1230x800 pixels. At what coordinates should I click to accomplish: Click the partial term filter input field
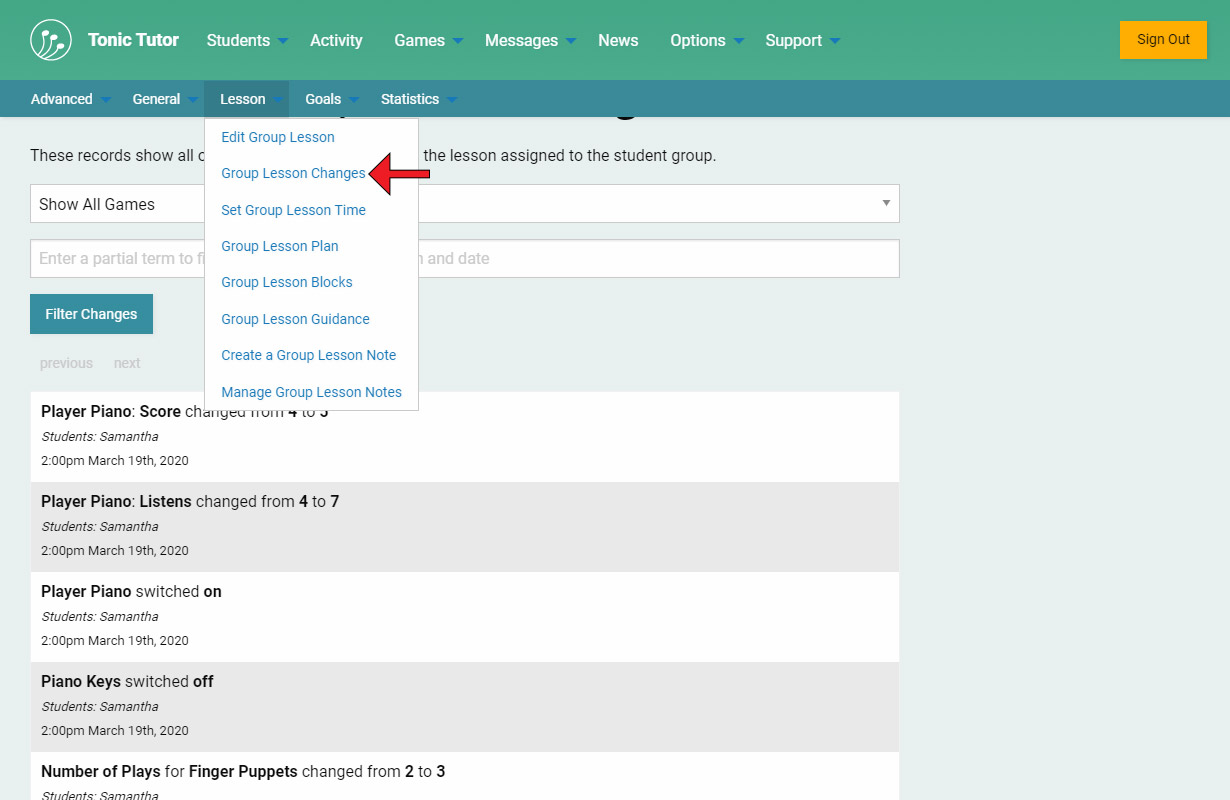650,258
